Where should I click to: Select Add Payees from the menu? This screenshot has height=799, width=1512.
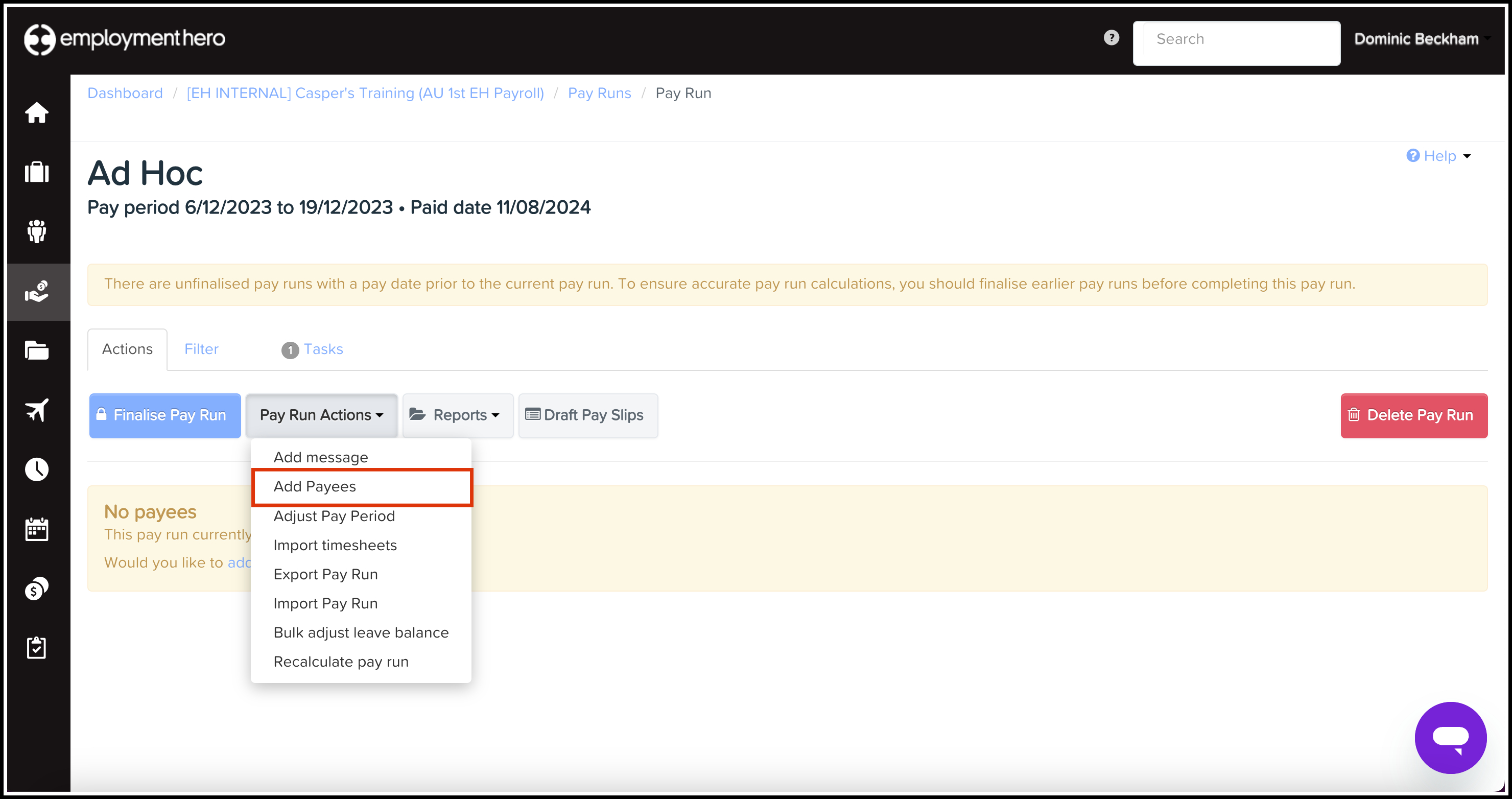pyautogui.click(x=315, y=487)
